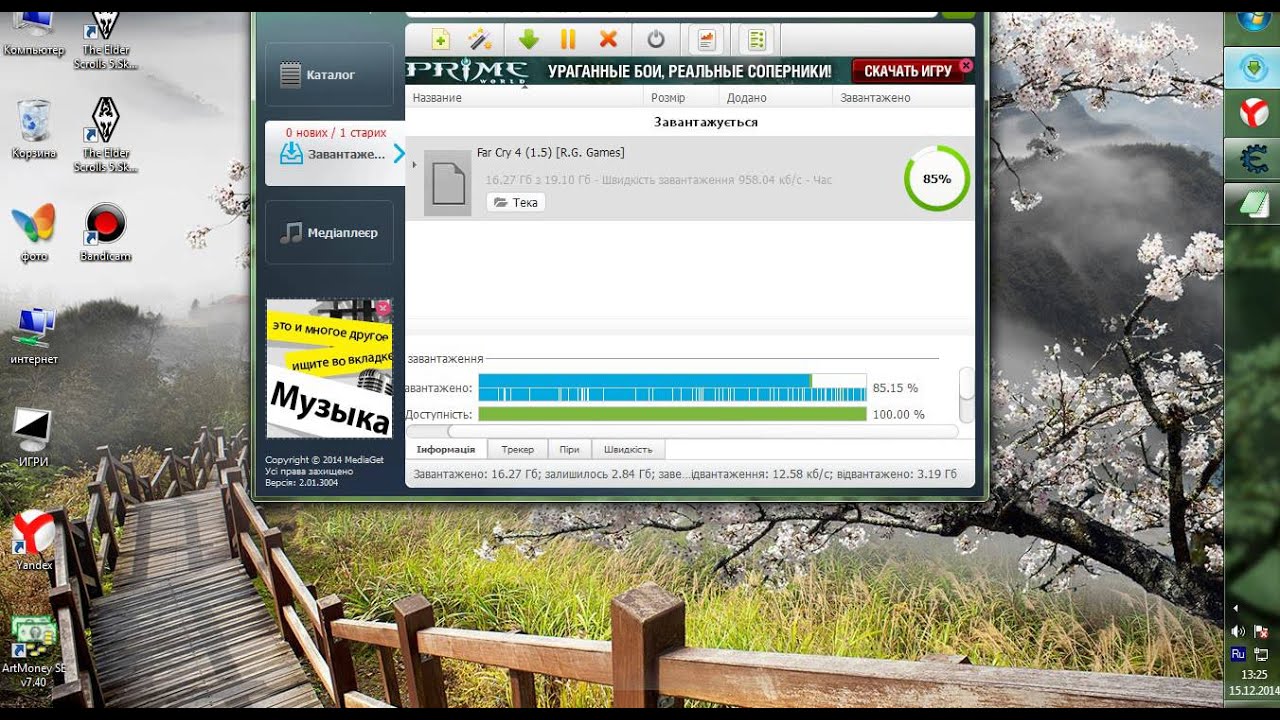This screenshot has width=1280, height=720.
Task: Launch the Bandicam desktop shortcut
Action: point(105,233)
